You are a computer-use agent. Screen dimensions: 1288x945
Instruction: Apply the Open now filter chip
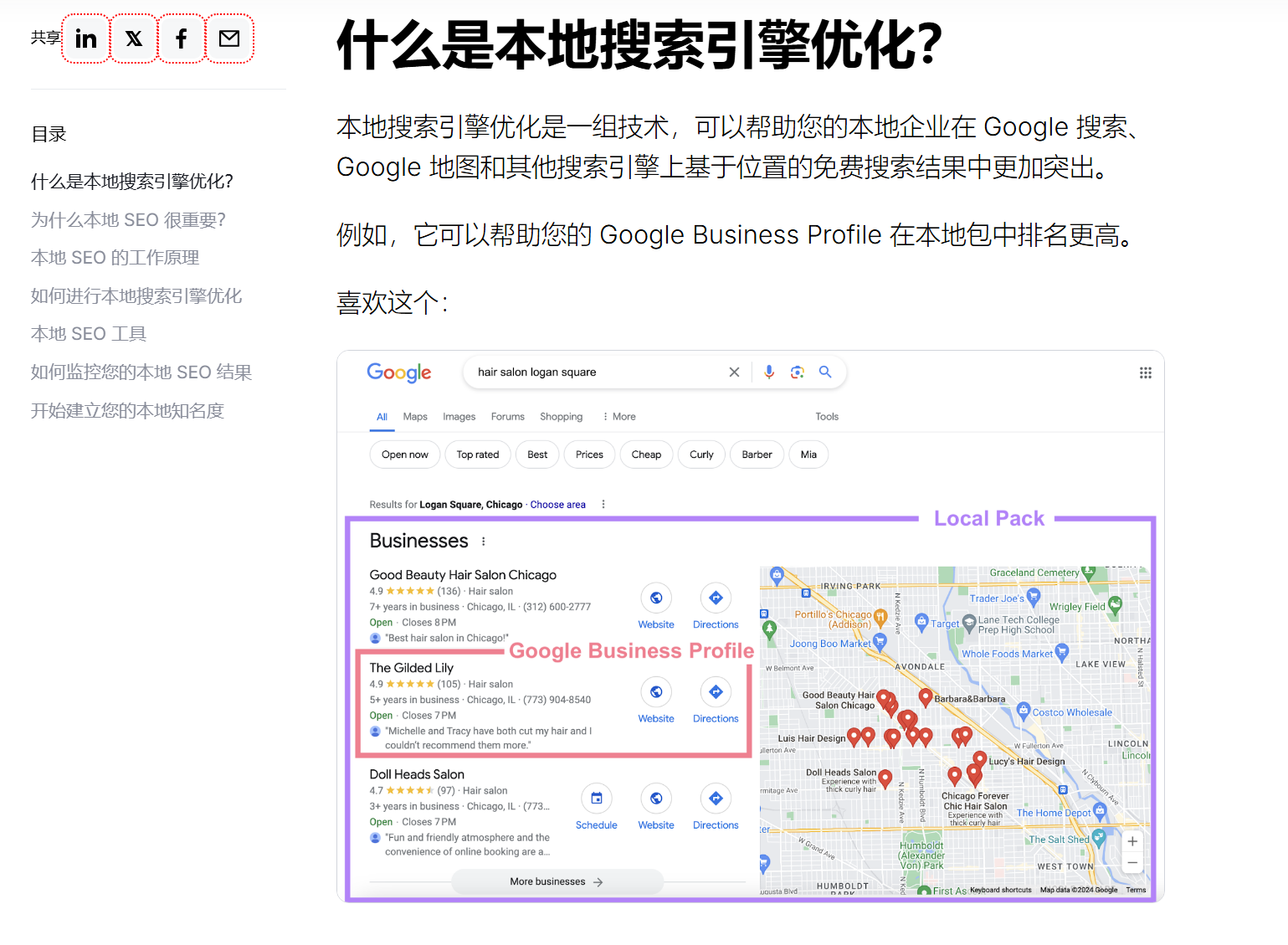pos(405,455)
